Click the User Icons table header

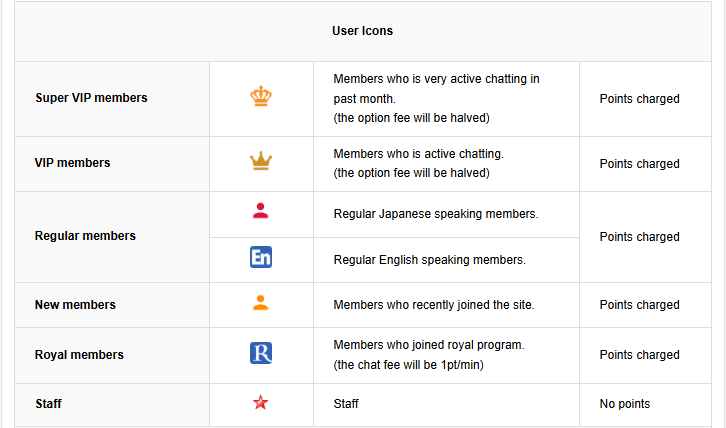point(362,31)
